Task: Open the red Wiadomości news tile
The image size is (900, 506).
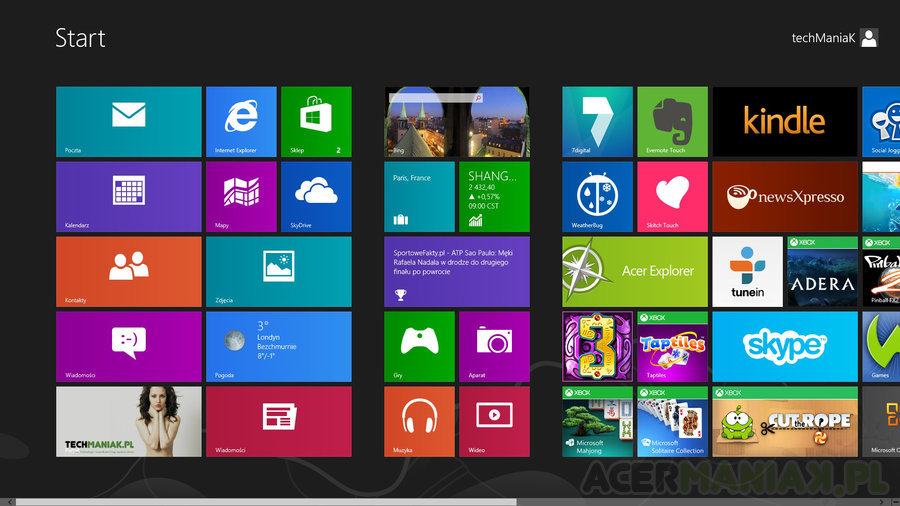Action: [278, 422]
